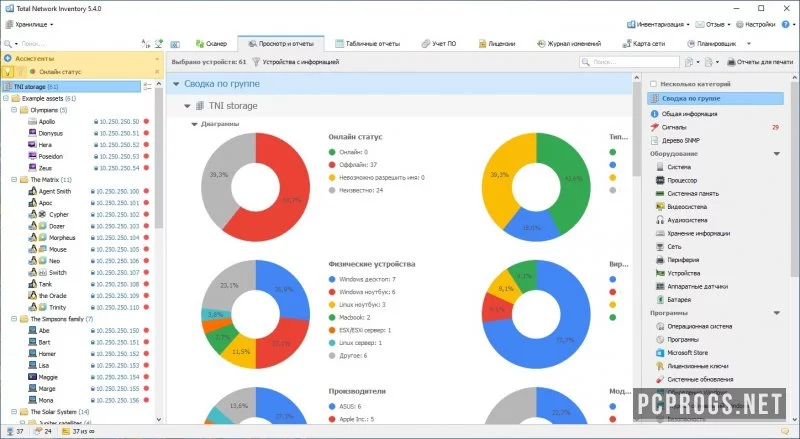Open the export report dropdown icon

pos(712,62)
